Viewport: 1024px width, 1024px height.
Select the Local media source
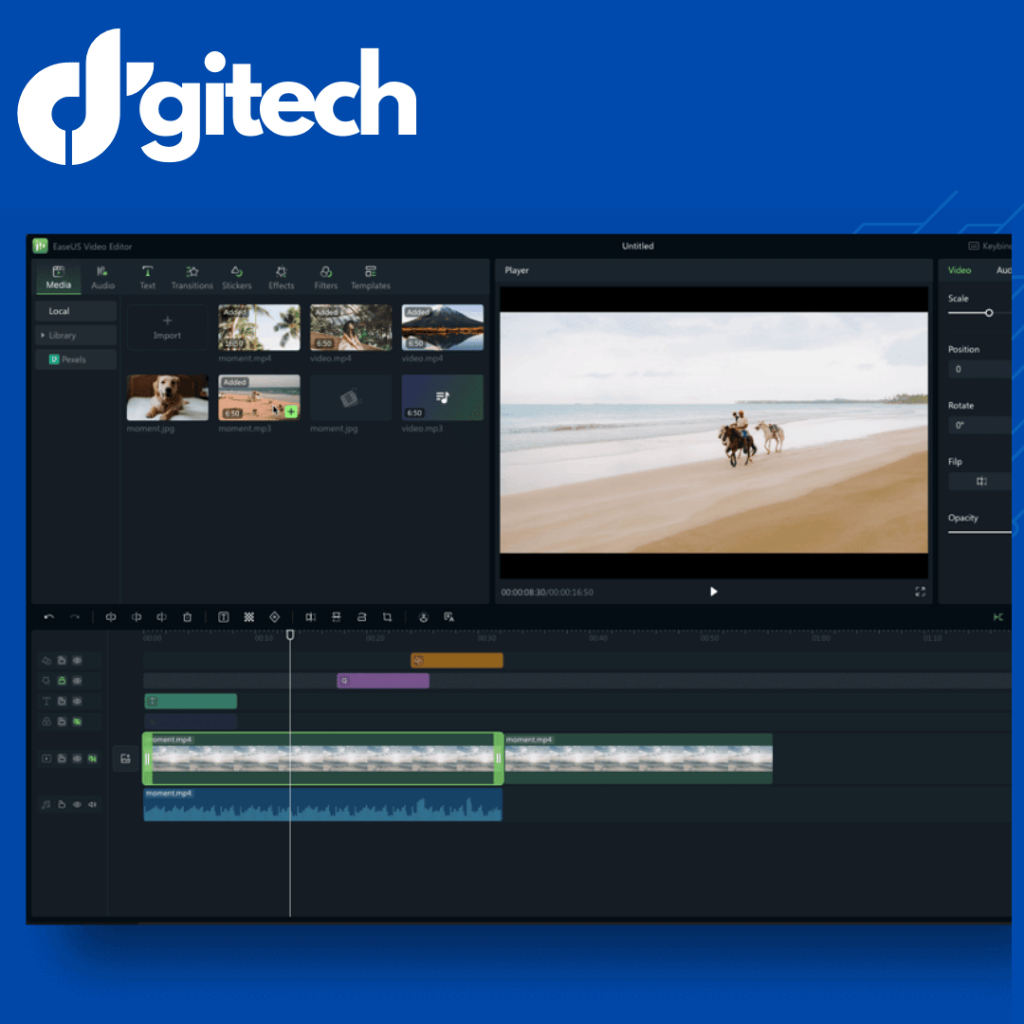(x=76, y=312)
